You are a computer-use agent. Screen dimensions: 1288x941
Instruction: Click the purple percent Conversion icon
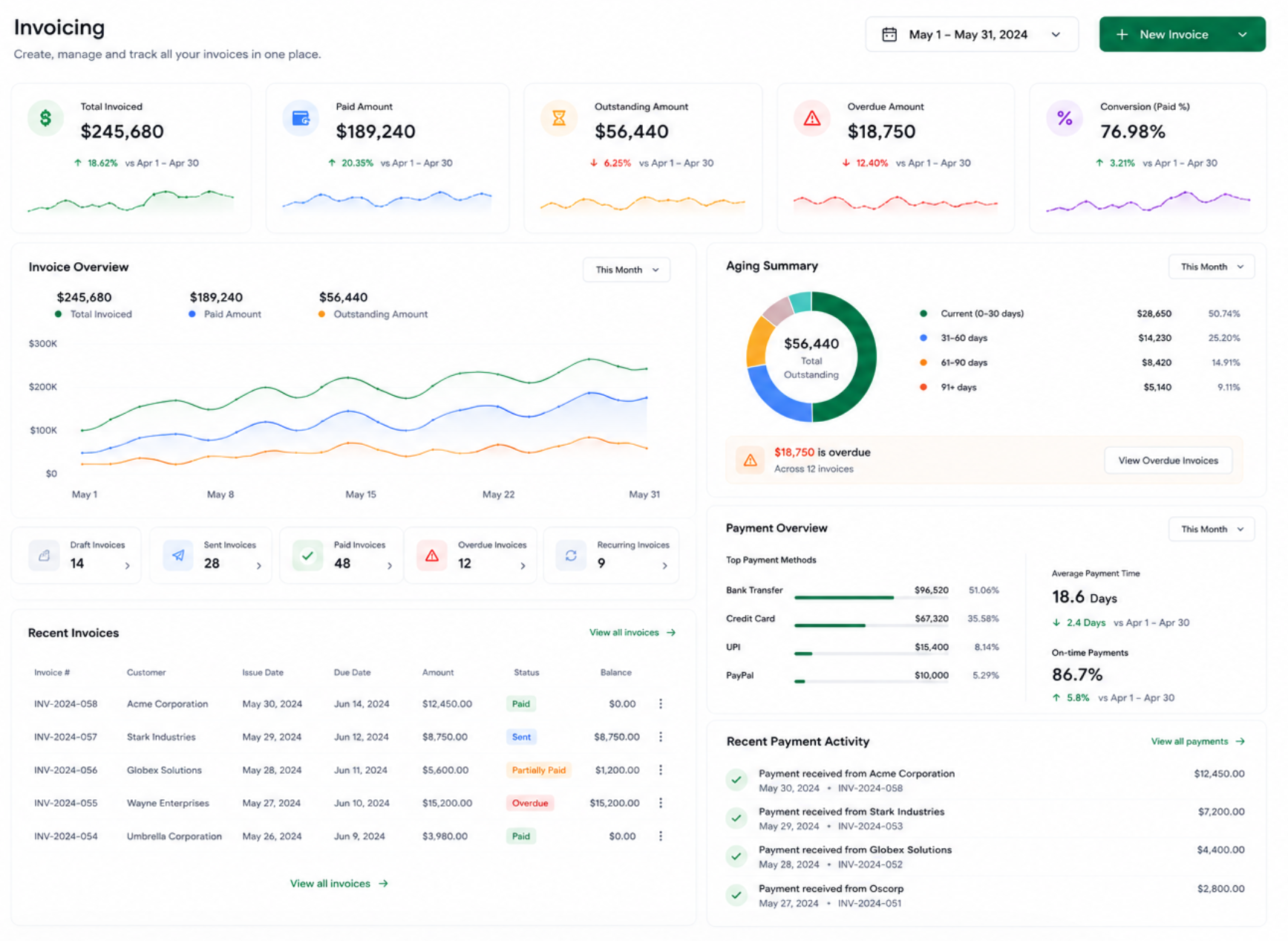tap(1065, 118)
